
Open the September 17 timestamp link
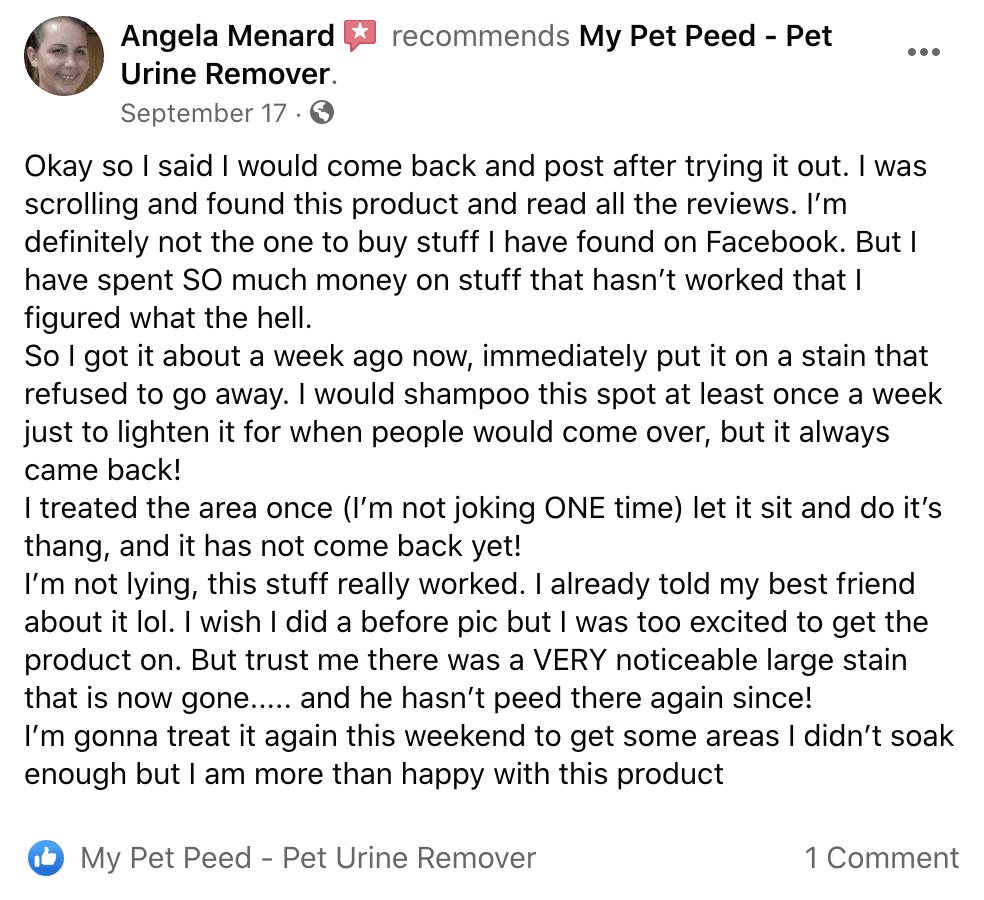(x=203, y=114)
